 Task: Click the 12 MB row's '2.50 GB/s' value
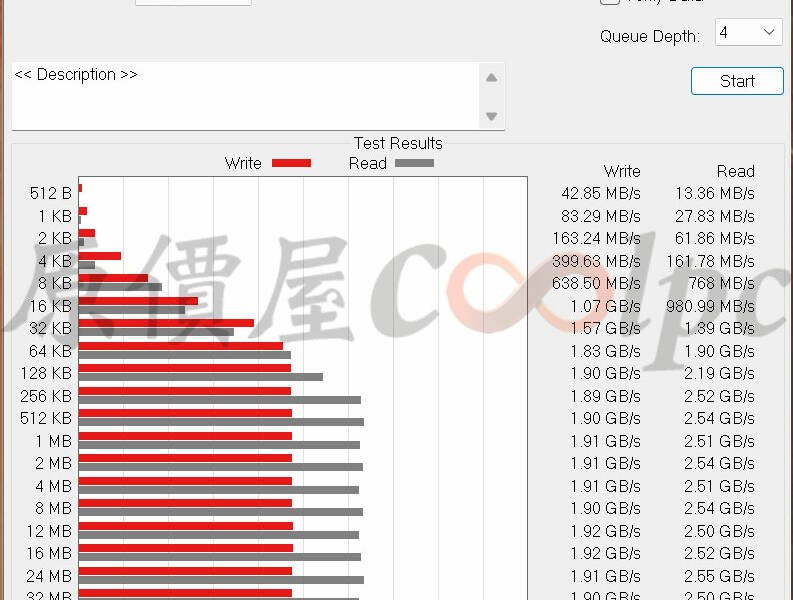(x=719, y=531)
